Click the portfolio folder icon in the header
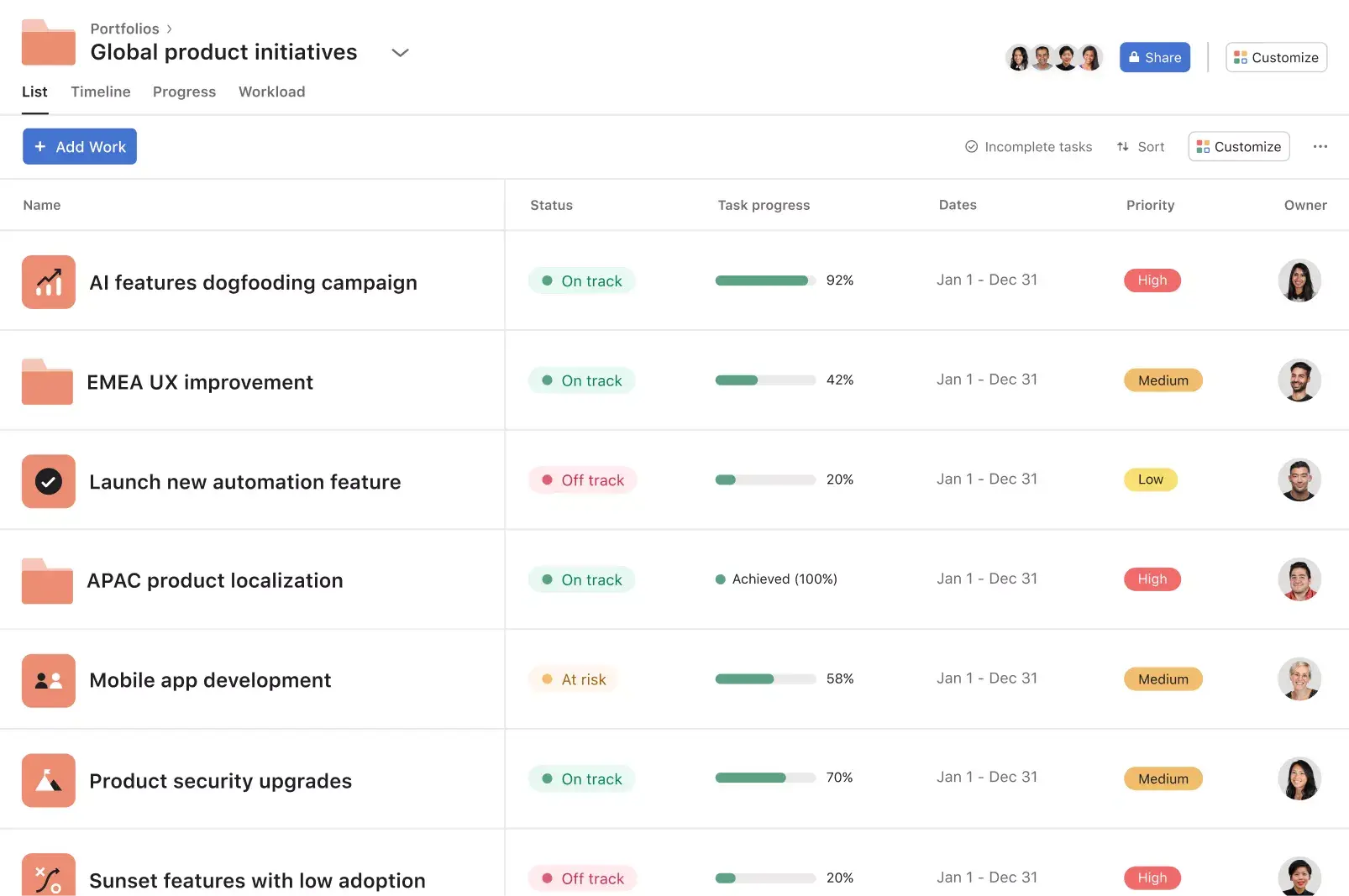The image size is (1349, 896). (x=48, y=42)
